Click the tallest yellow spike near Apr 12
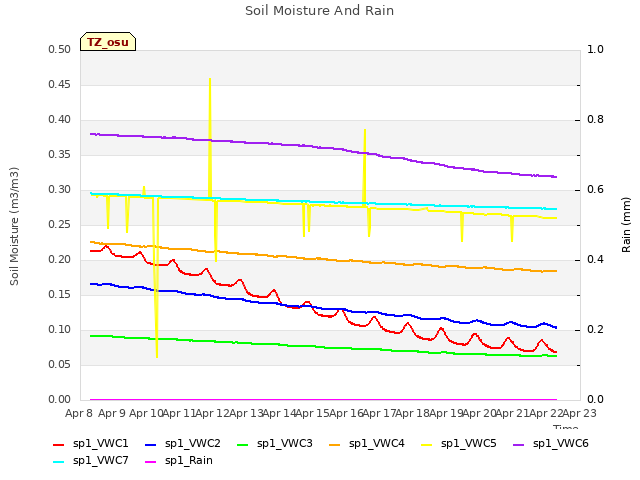 210,137
